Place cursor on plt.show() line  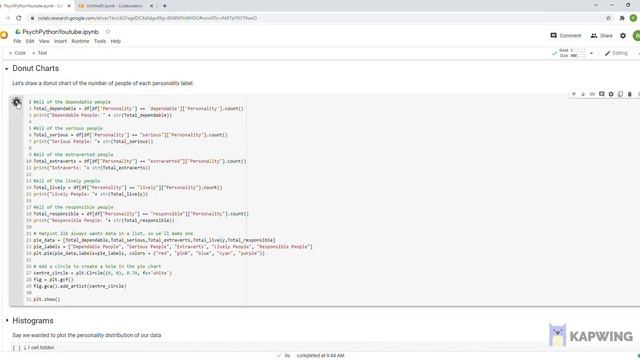pos(47,300)
